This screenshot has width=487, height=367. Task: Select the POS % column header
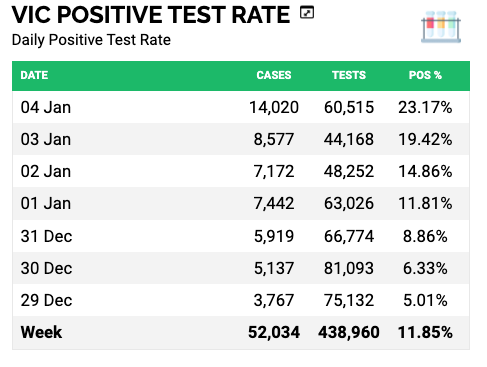pyautogui.click(x=425, y=75)
